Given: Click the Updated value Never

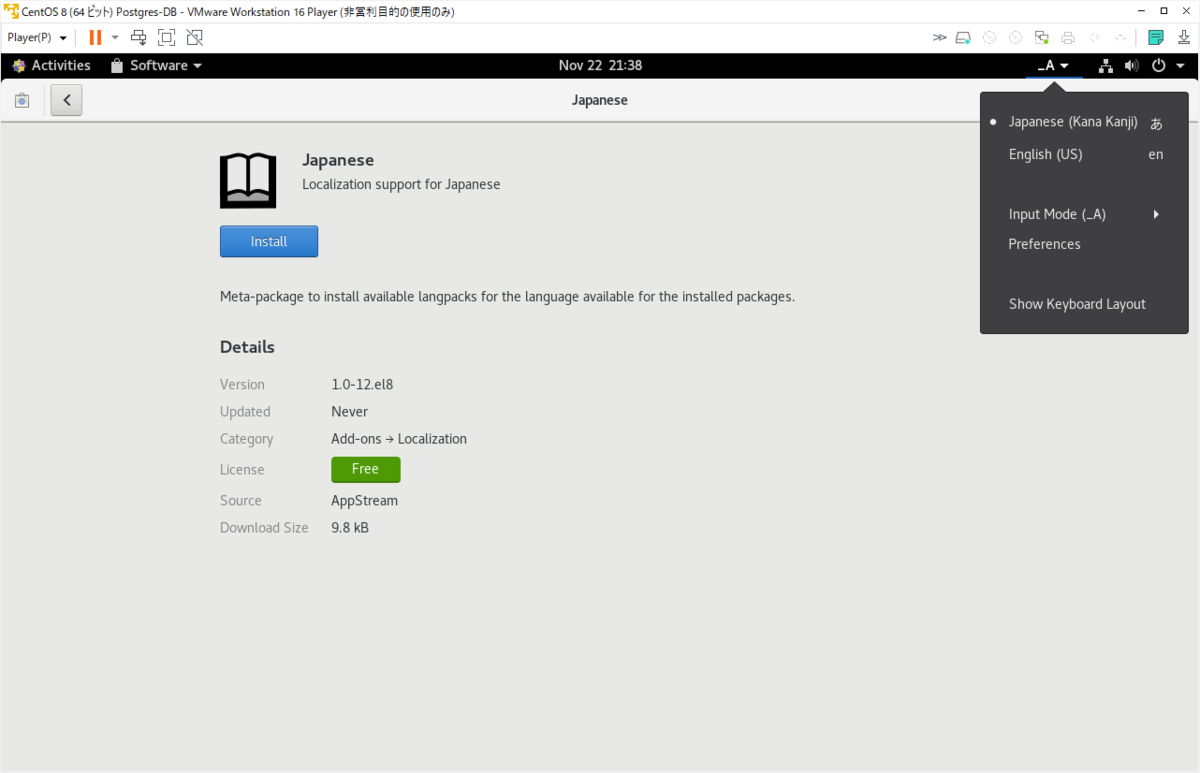Looking at the screenshot, I should coord(349,411).
